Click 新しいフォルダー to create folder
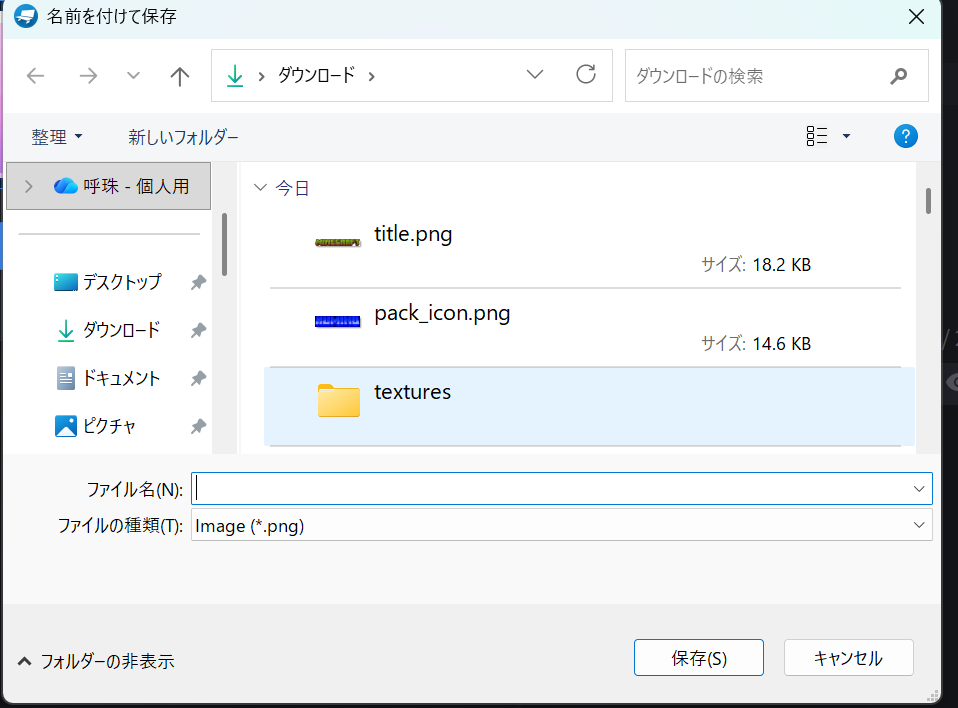Screen dimensions: 958x708 point(183,136)
